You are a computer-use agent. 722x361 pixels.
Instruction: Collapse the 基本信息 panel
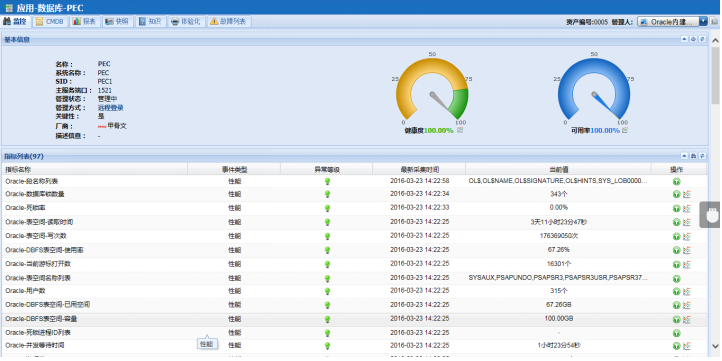point(684,39)
